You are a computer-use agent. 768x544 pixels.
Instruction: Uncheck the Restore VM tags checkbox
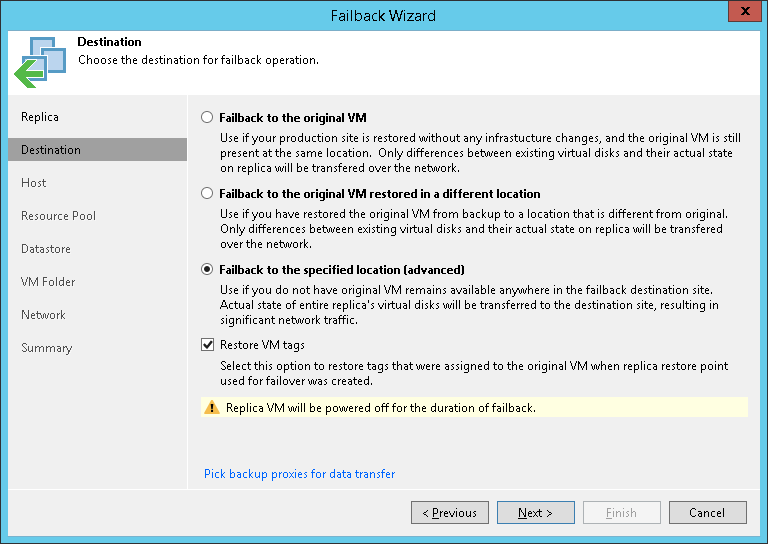click(x=208, y=345)
